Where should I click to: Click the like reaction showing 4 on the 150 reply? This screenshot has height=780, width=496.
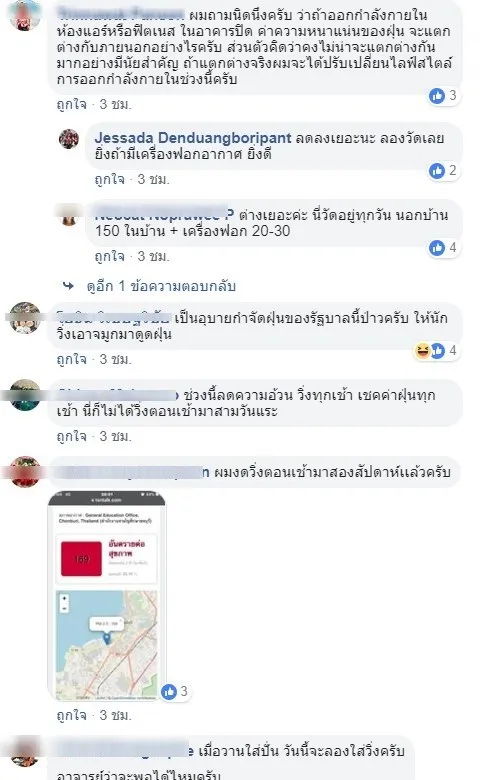[x=437, y=248]
